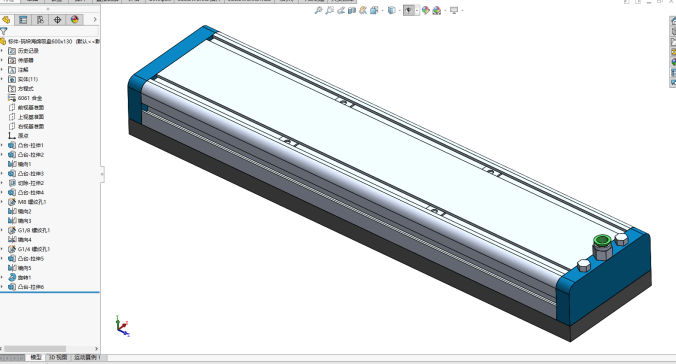676x364 pixels.
Task: Switch to the 模型 model tab
Action: (x=35, y=358)
